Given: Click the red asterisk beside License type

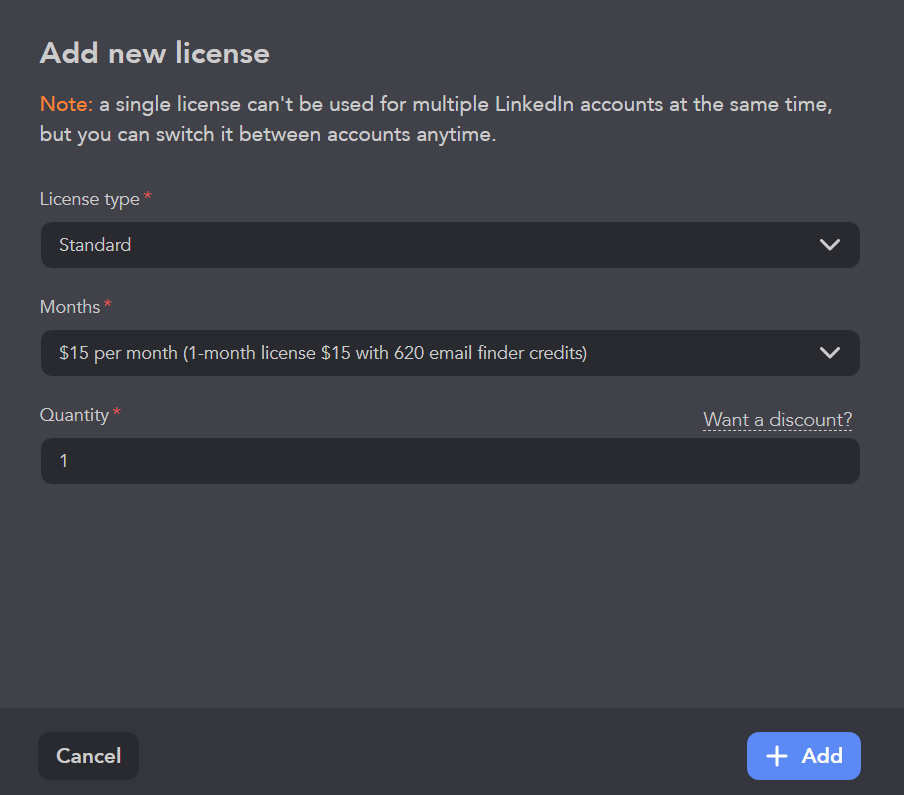Looking at the screenshot, I should pyautogui.click(x=146, y=197).
